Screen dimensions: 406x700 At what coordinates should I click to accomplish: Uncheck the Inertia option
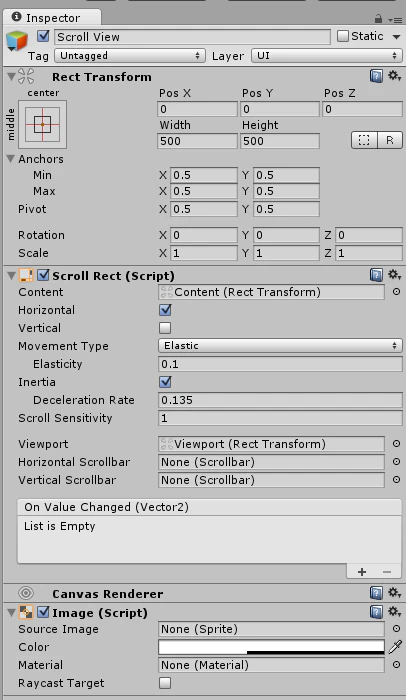click(165, 382)
